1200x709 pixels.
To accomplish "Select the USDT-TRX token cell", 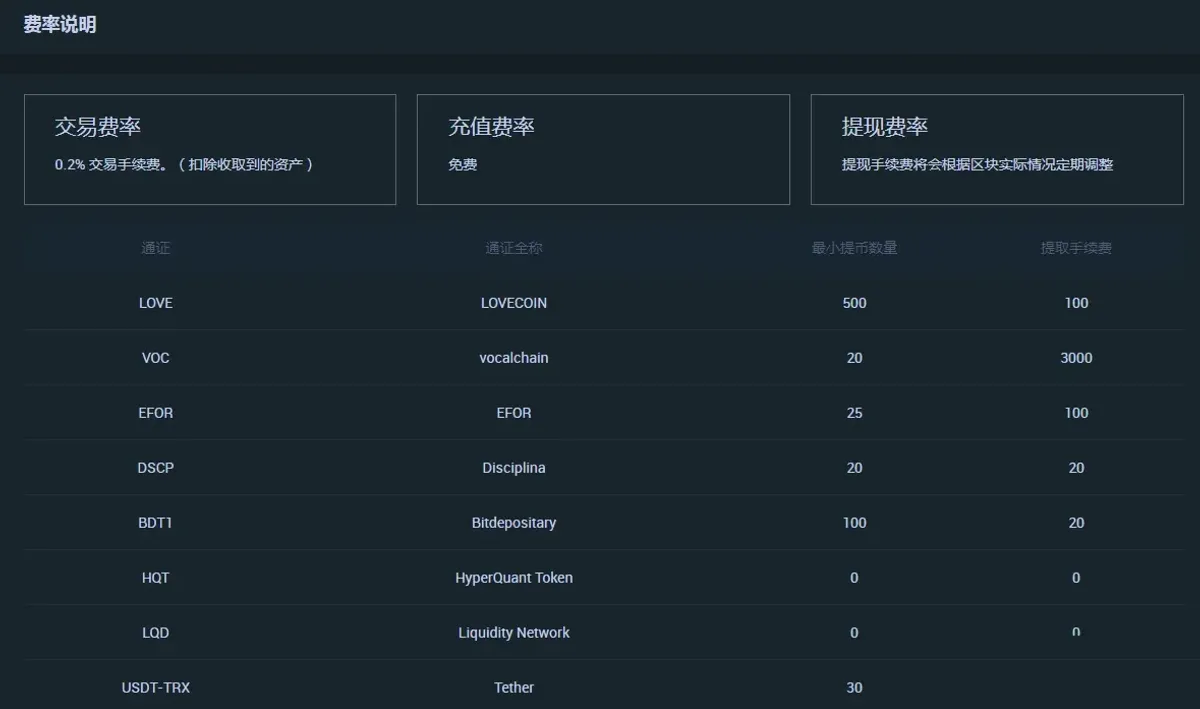I will tap(156, 688).
